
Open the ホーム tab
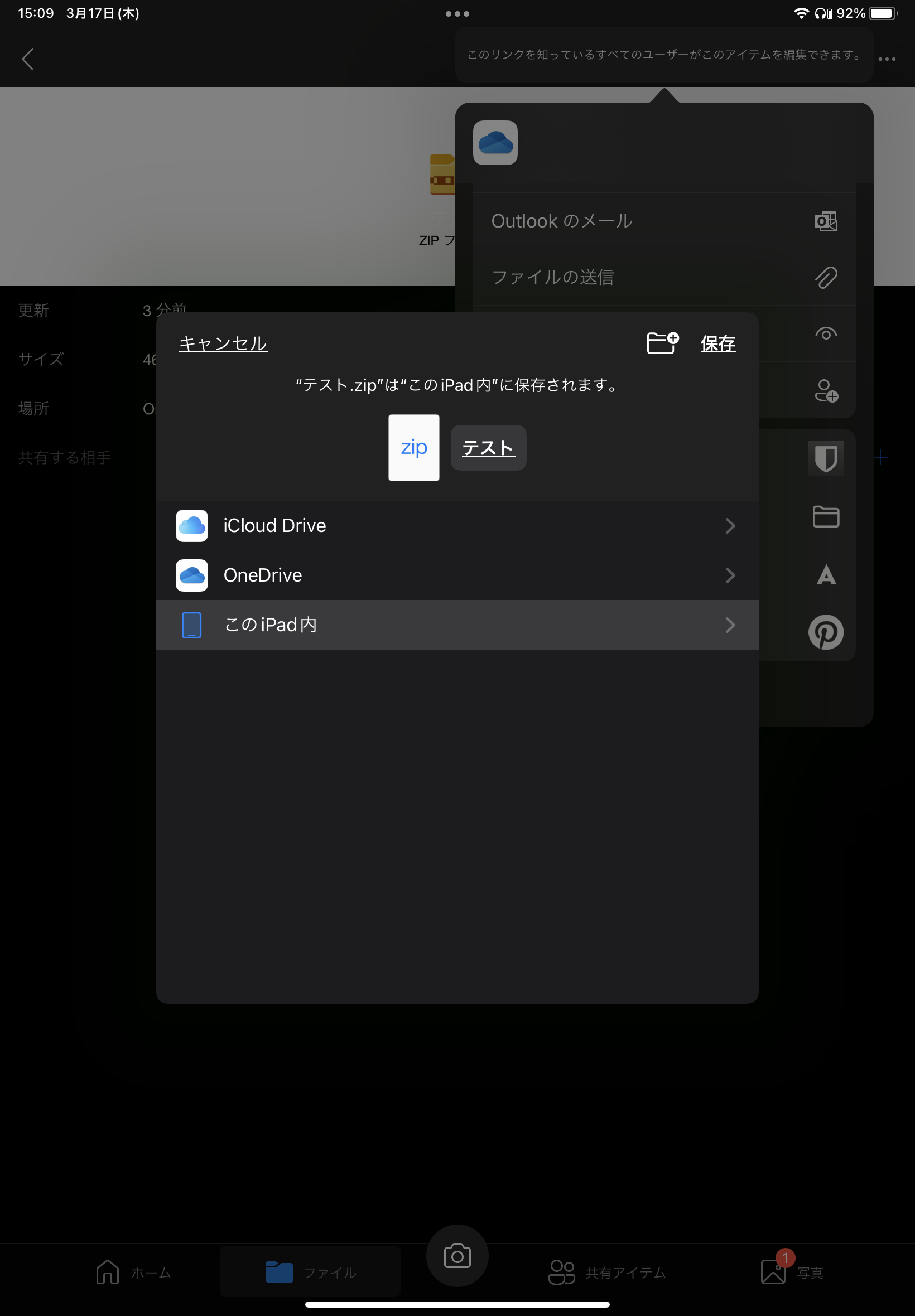pos(133,1273)
